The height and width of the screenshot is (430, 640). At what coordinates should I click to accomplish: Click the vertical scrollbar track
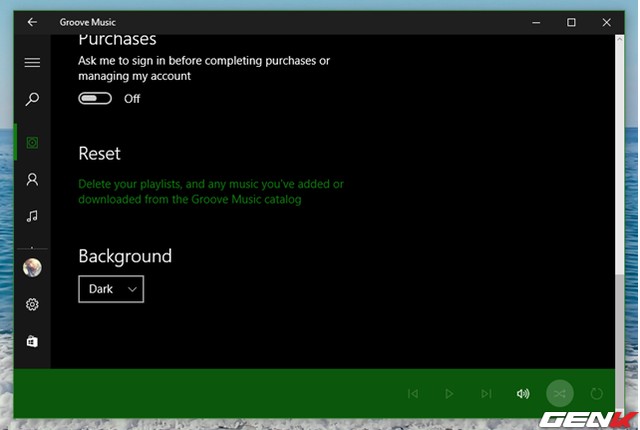620,224
